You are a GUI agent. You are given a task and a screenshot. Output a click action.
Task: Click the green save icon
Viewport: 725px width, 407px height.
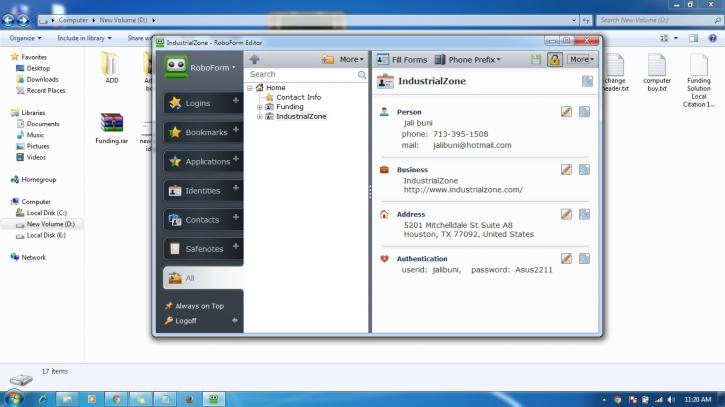pos(535,59)
